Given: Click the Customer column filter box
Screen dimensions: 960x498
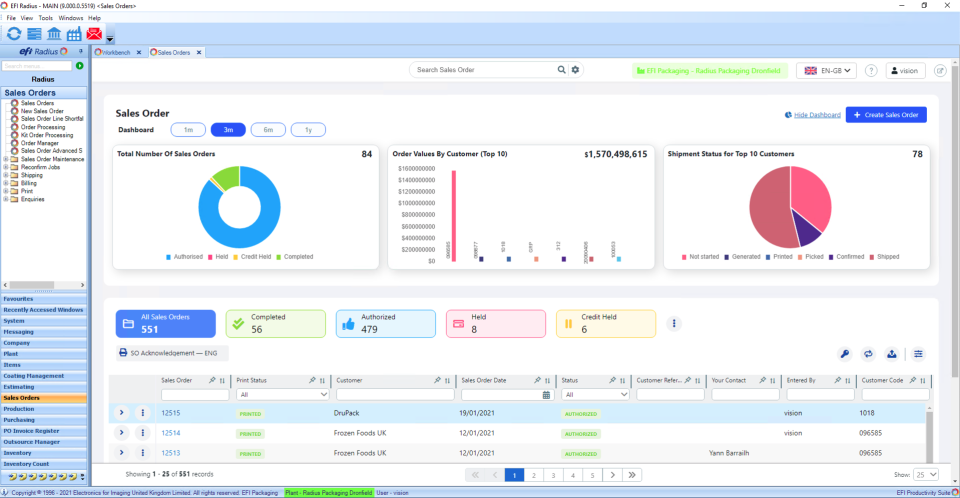Looking at the screenshot, I should [395, 395].
